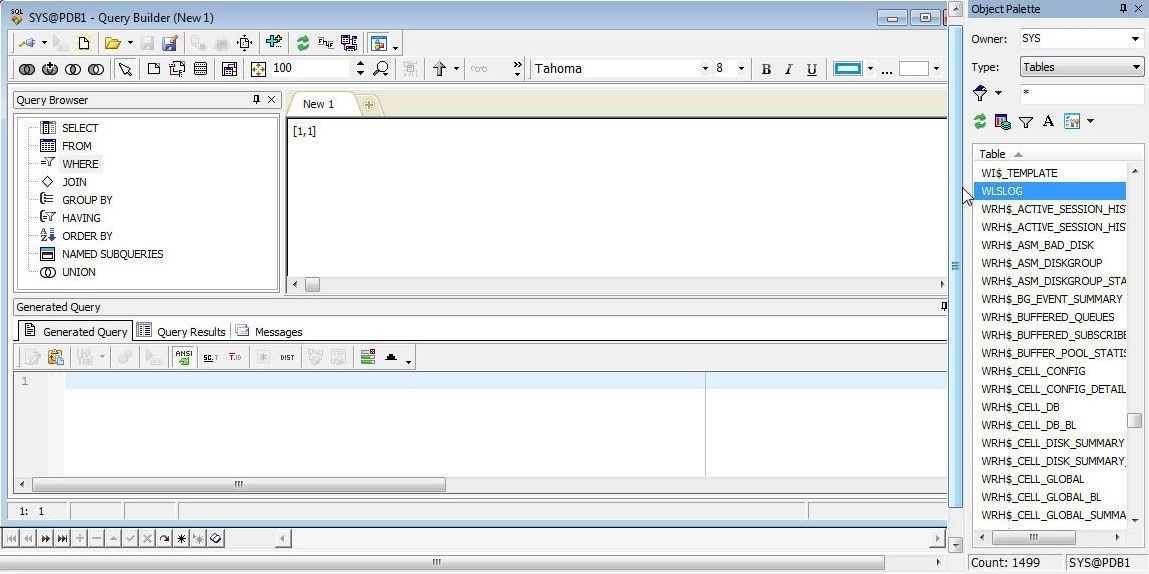Screen dimensions: 1149x574
Task: Click the green refresh arrows in main toolbar
Action: click(303, 43)
